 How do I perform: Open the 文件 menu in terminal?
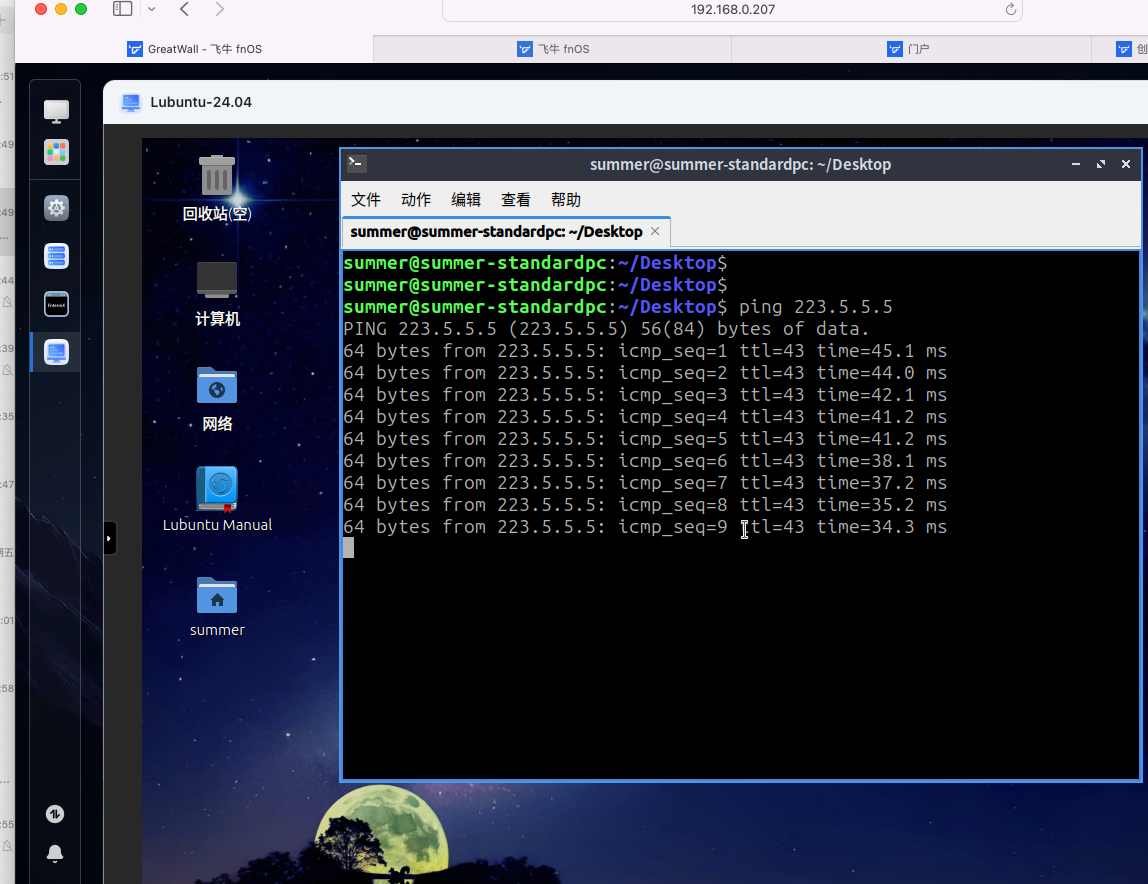366,200
